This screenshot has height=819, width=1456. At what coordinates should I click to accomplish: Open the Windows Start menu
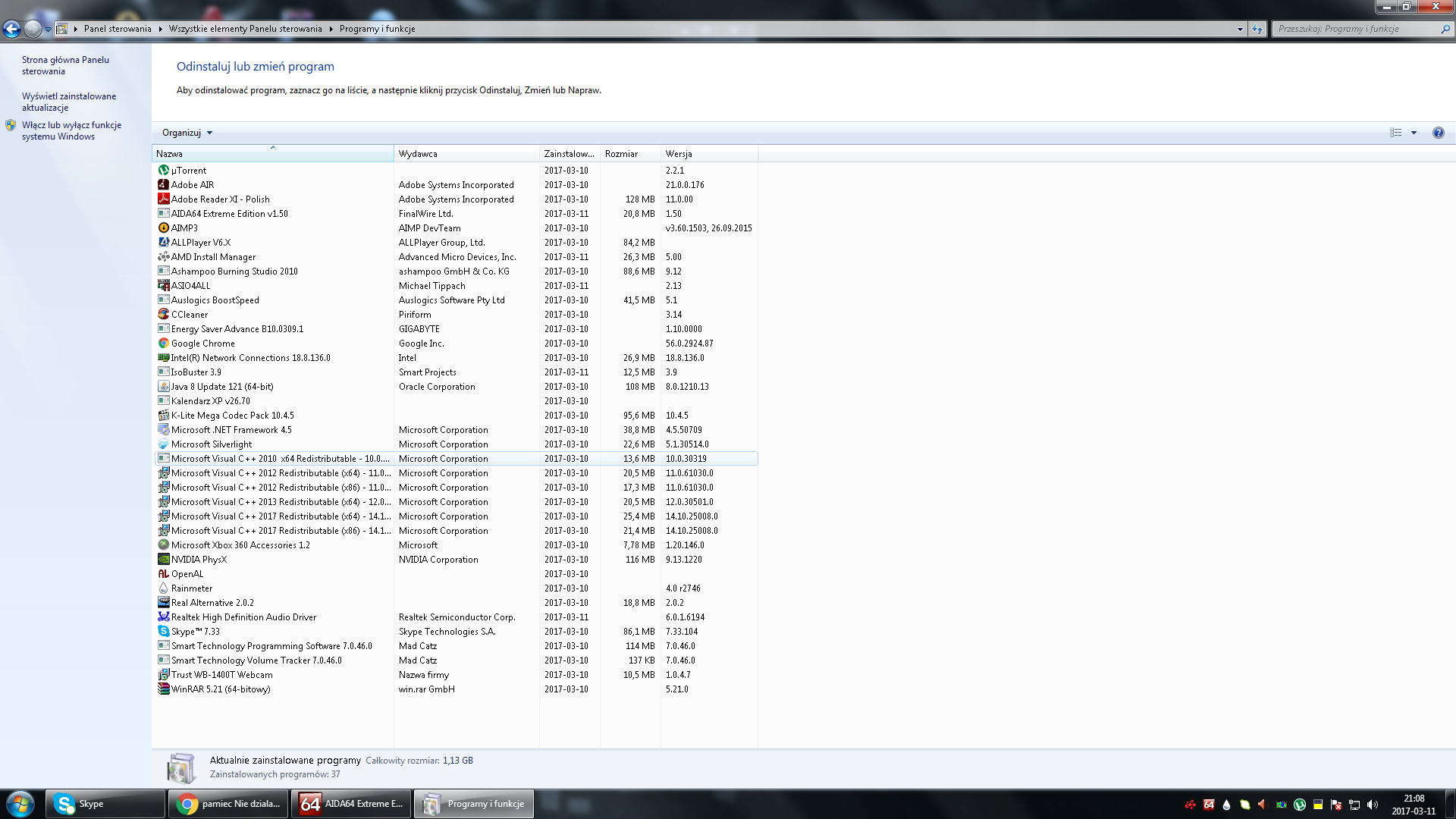click(20, 804)
